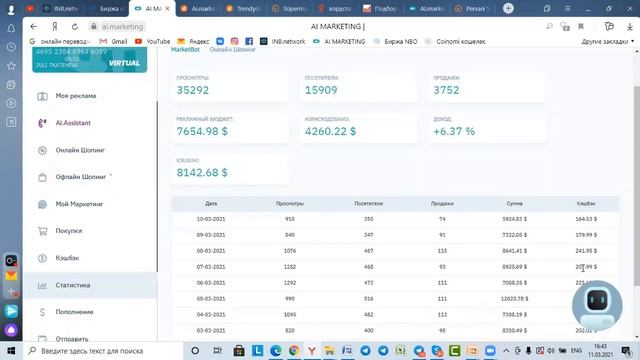
Task: Switch to the Онлайн Шопинг statistics tab
Action: tap(232, 49)
